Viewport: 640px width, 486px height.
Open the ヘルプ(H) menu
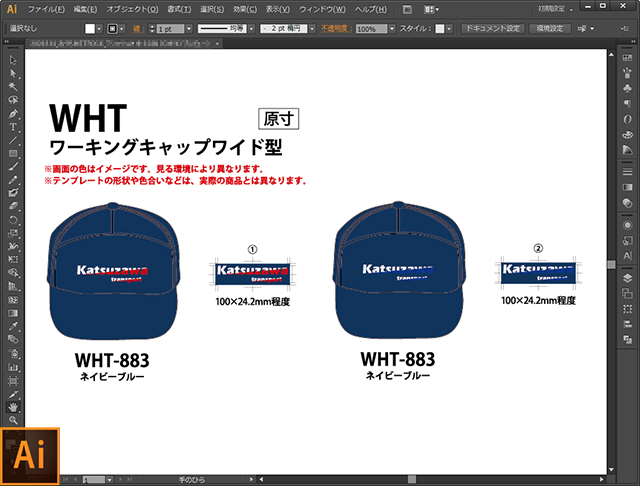[x=371, y=9]
